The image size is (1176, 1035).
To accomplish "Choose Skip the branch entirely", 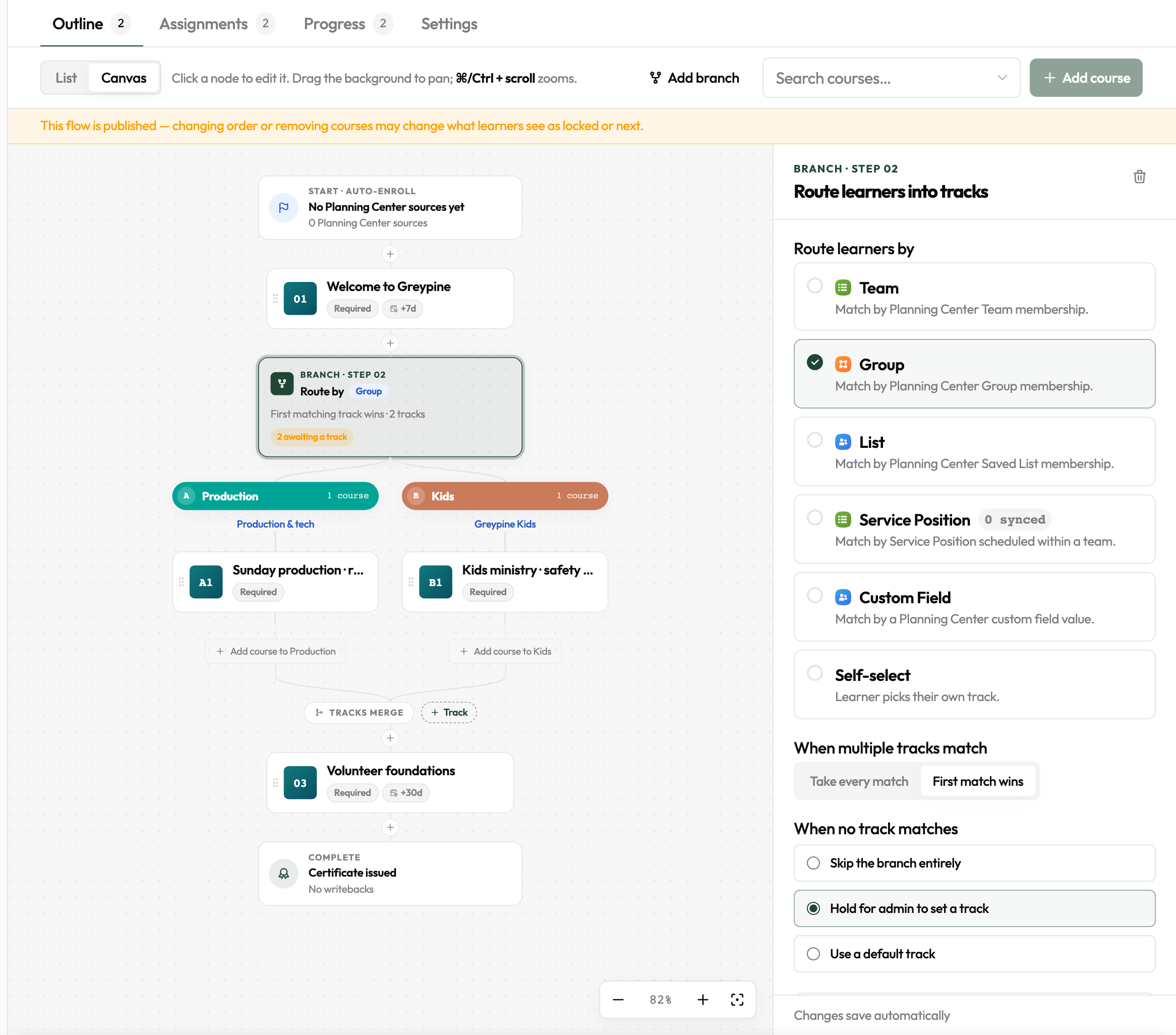I will tap(974, 863).
